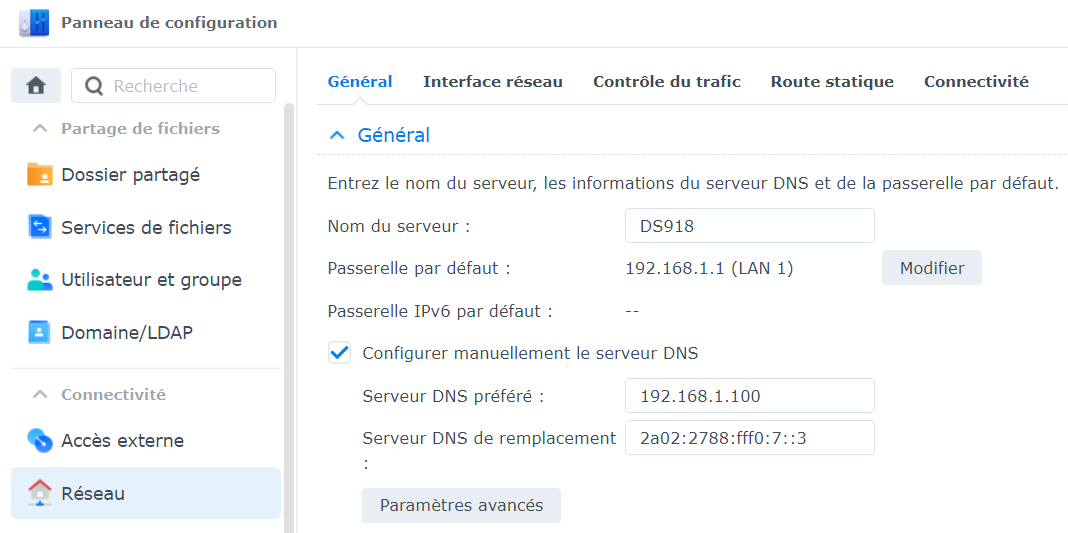The width and height of the screenshot is (1068, 533).
Task: Click the Modifier gateway button
Action: pyautogui.click(x=932, y=268)
